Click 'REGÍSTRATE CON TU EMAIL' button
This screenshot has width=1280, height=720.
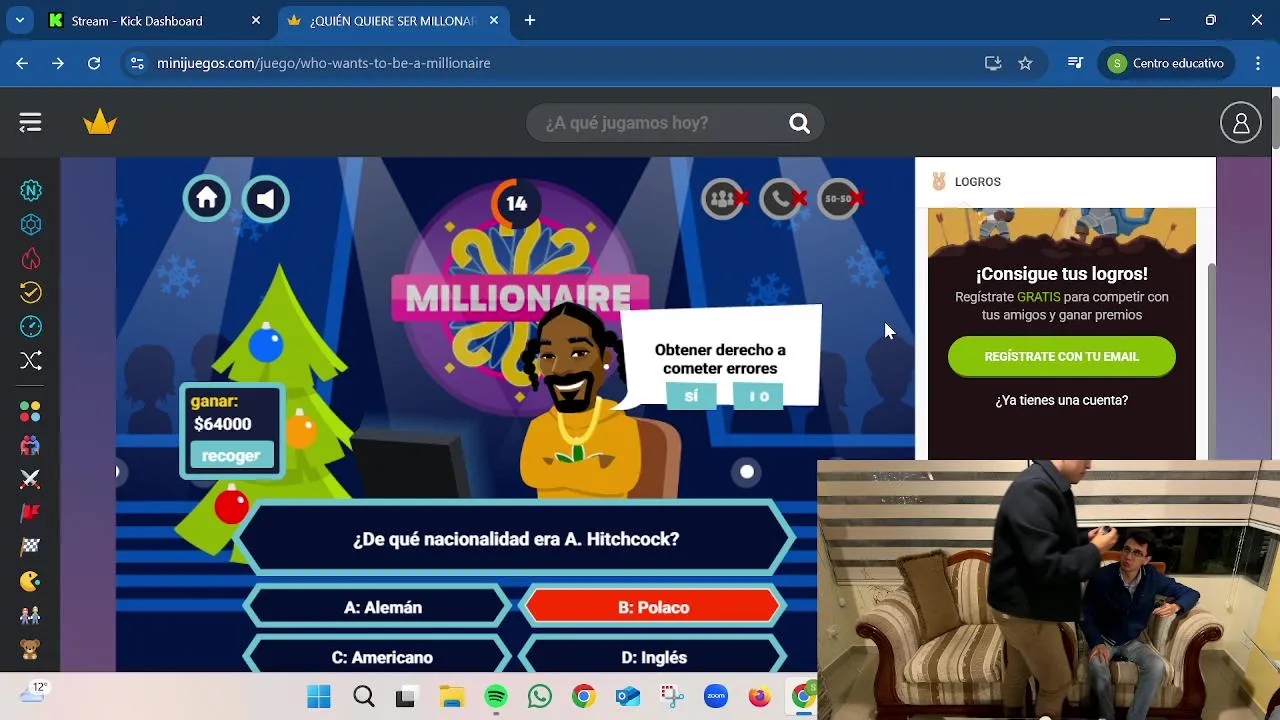point(1061,356)
